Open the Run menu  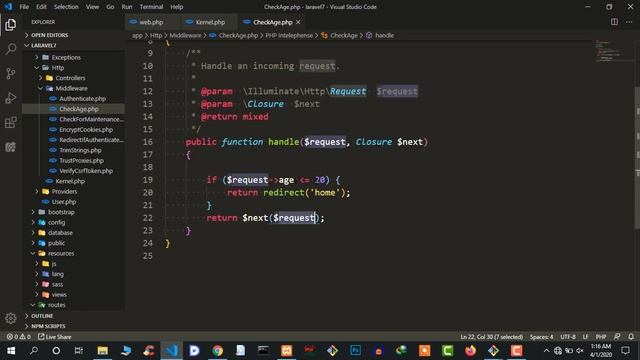coord(127,7)
